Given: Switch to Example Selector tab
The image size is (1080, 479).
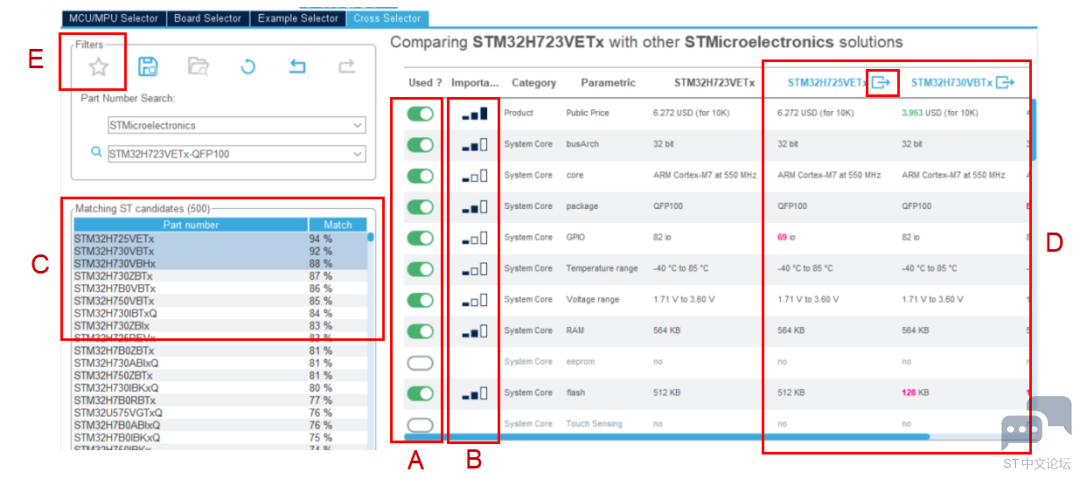Looking at the screenshot, I should (x=298, y=18).
